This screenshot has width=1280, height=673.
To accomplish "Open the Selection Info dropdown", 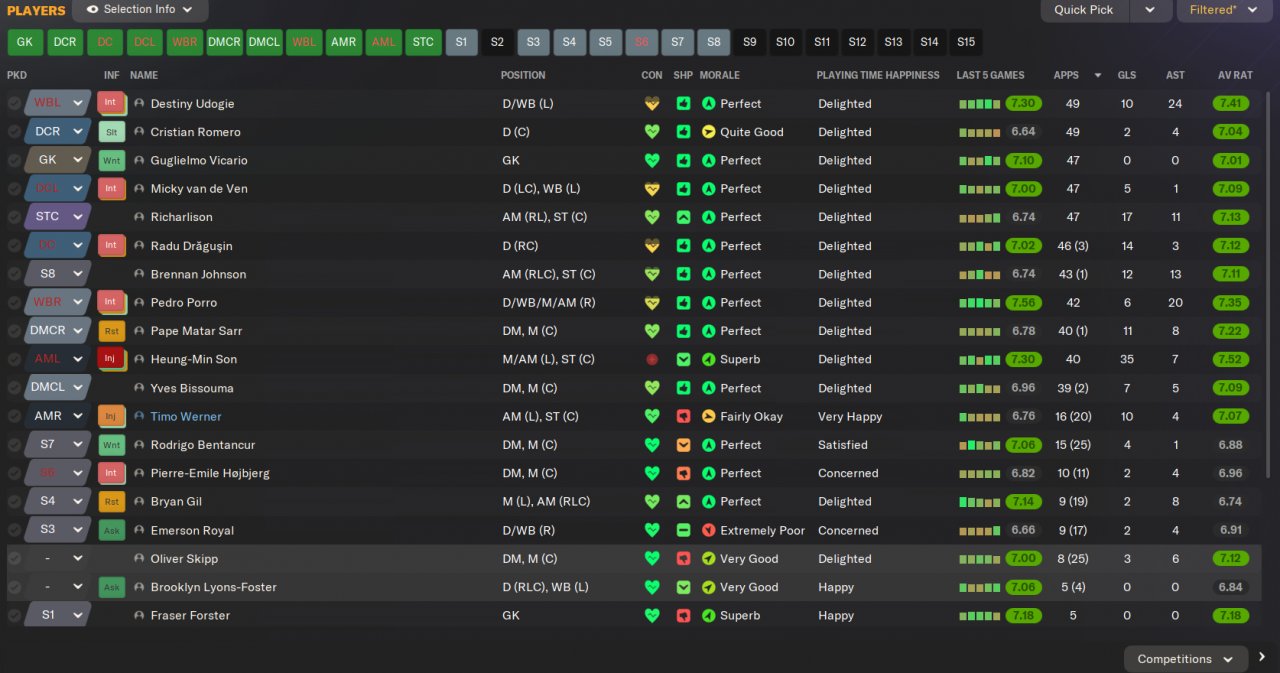I will pos(140,10).
